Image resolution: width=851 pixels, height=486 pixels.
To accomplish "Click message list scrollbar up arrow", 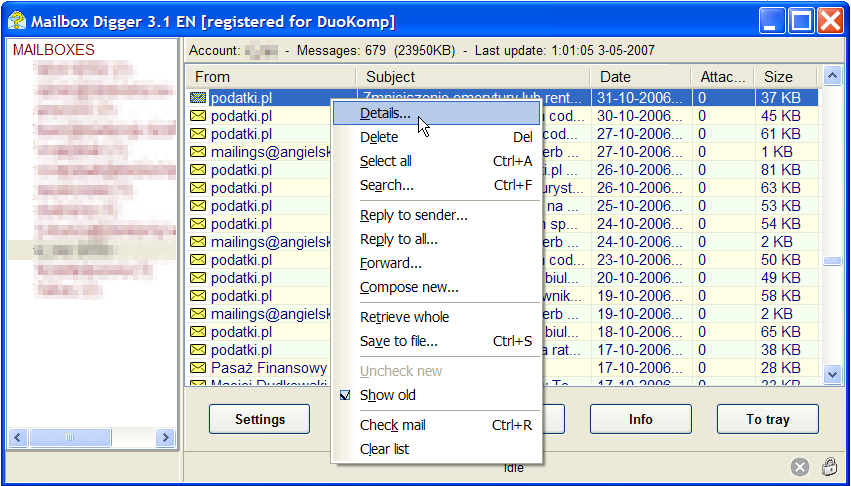I will coord(832,75).
